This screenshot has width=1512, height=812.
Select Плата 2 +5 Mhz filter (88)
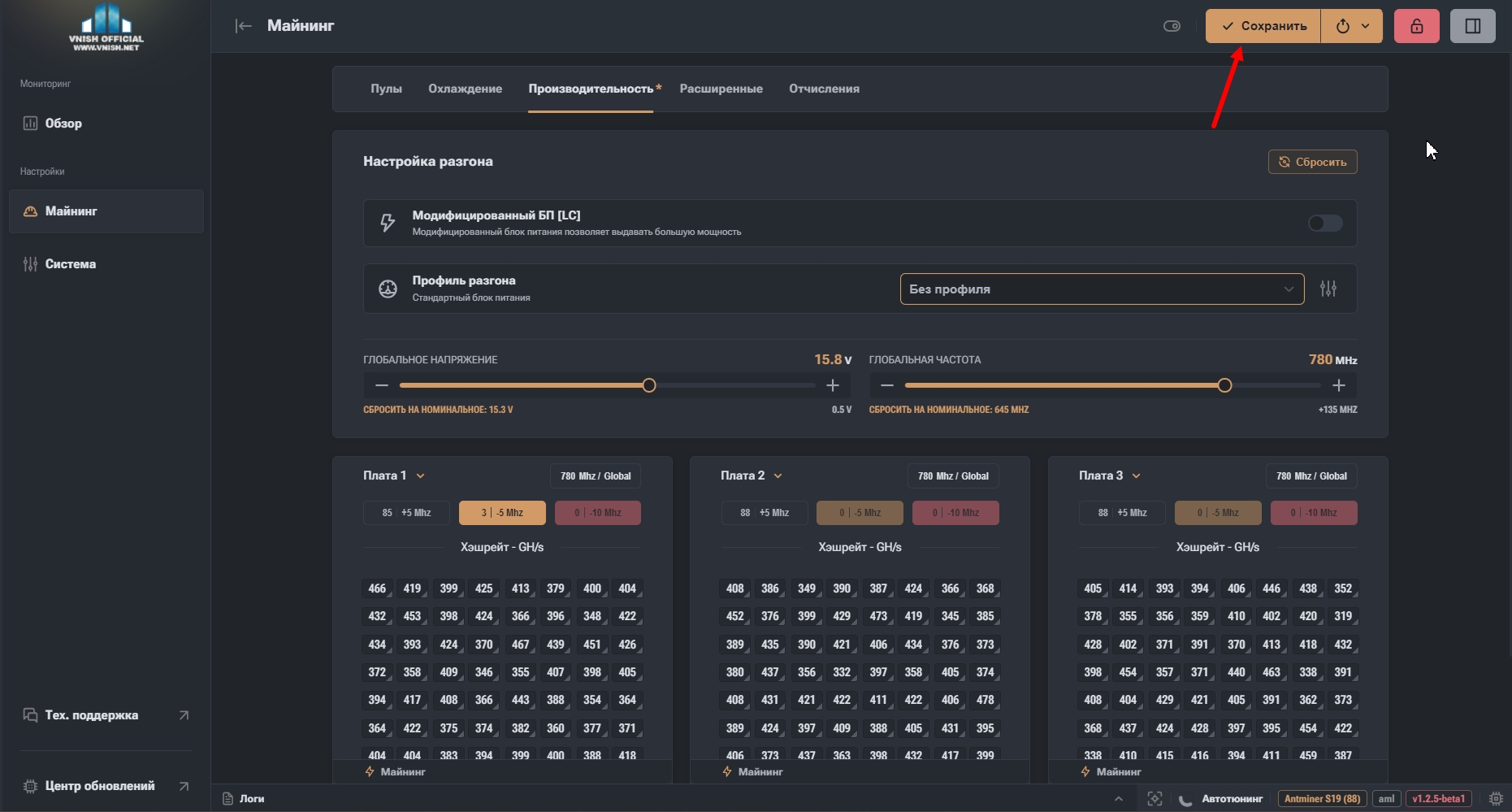pos(765,513)
